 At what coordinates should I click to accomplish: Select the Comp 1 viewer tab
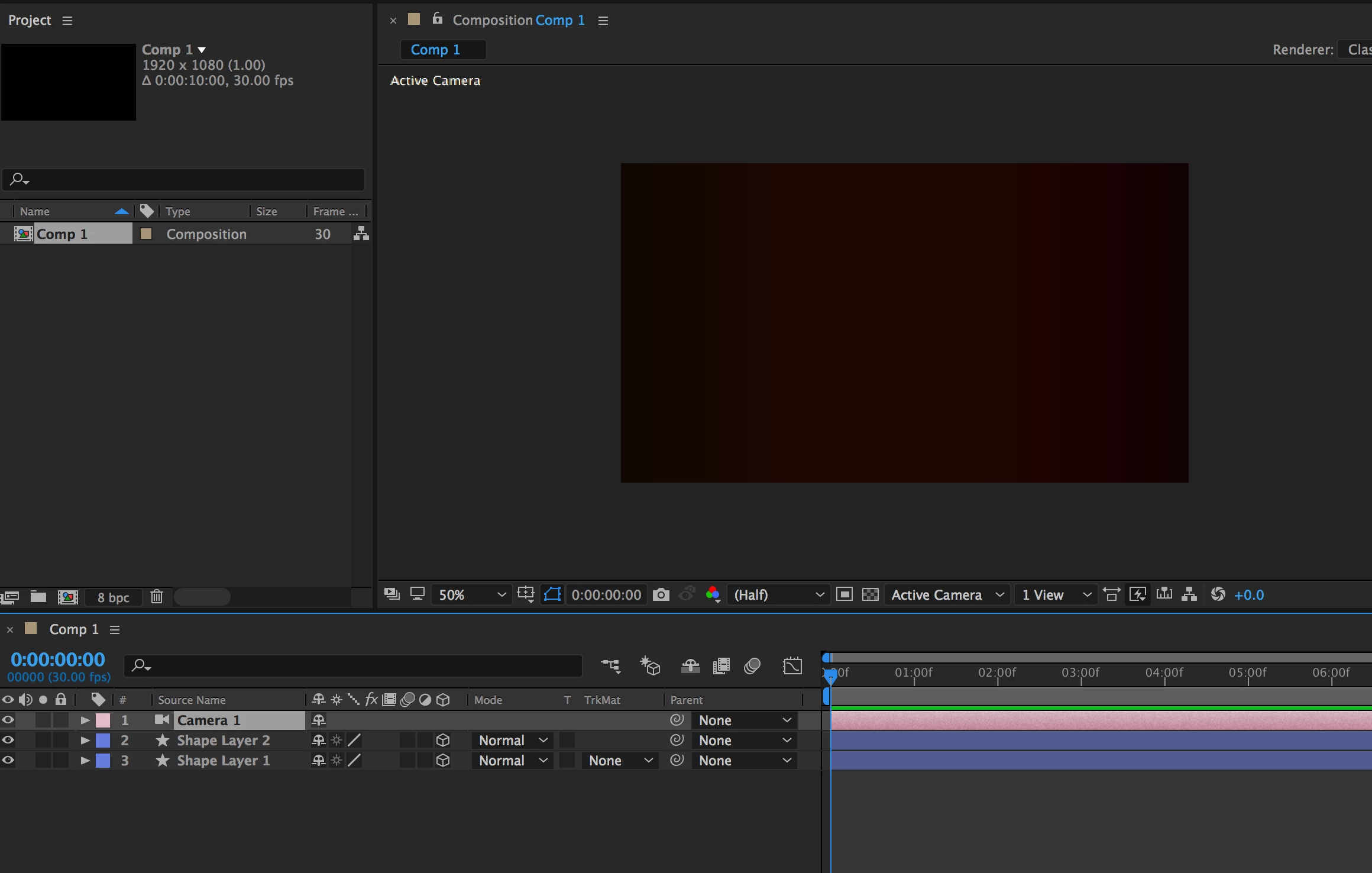436,50
